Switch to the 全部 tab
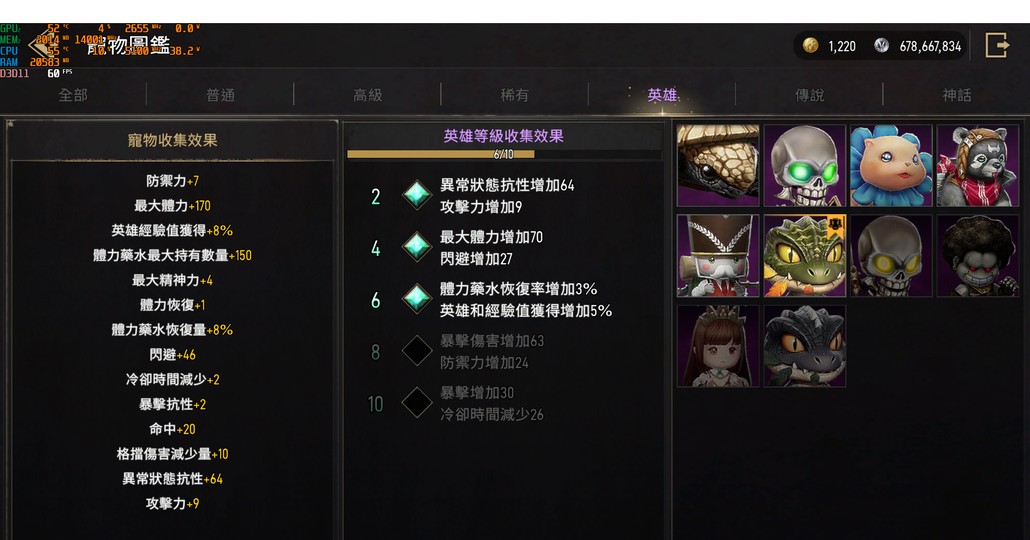Screen dimensions: 1030x540 point(73,95)
